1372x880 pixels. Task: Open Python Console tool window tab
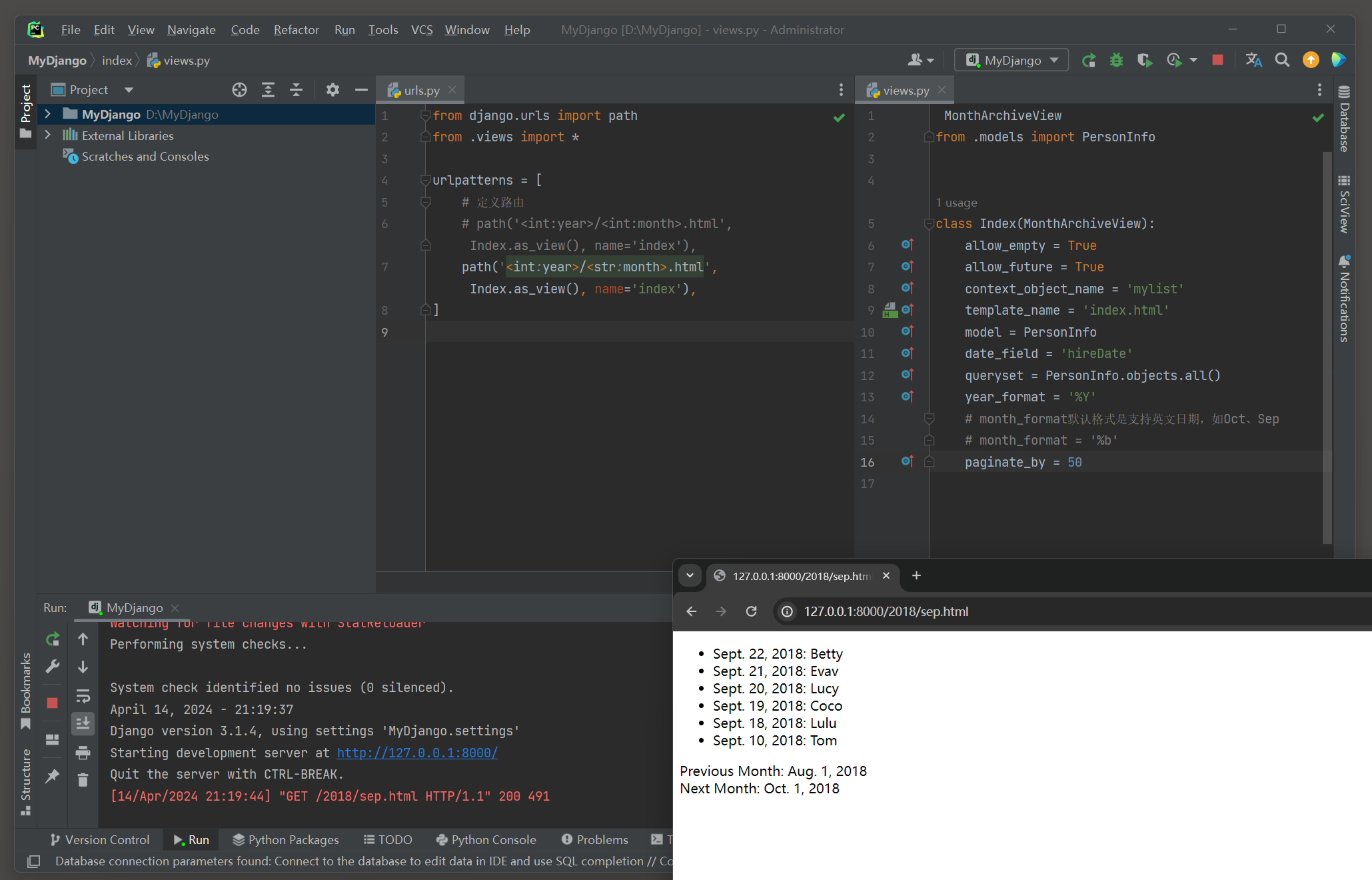[x=486, y=839]
